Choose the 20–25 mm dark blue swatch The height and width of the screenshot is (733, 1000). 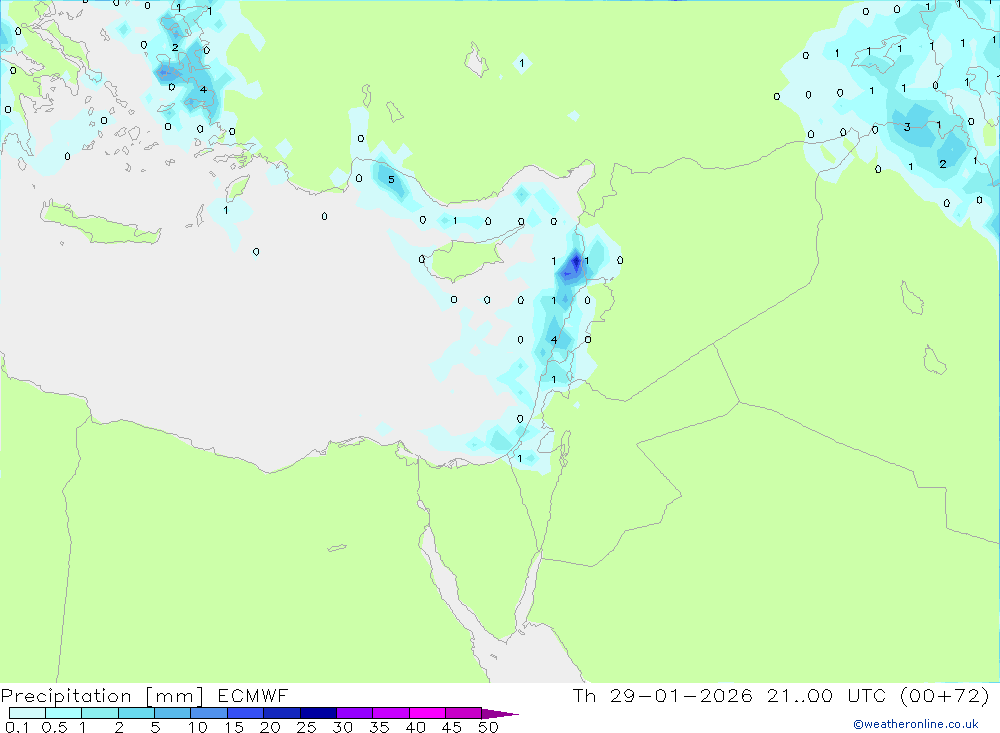(x=282, y=713)
